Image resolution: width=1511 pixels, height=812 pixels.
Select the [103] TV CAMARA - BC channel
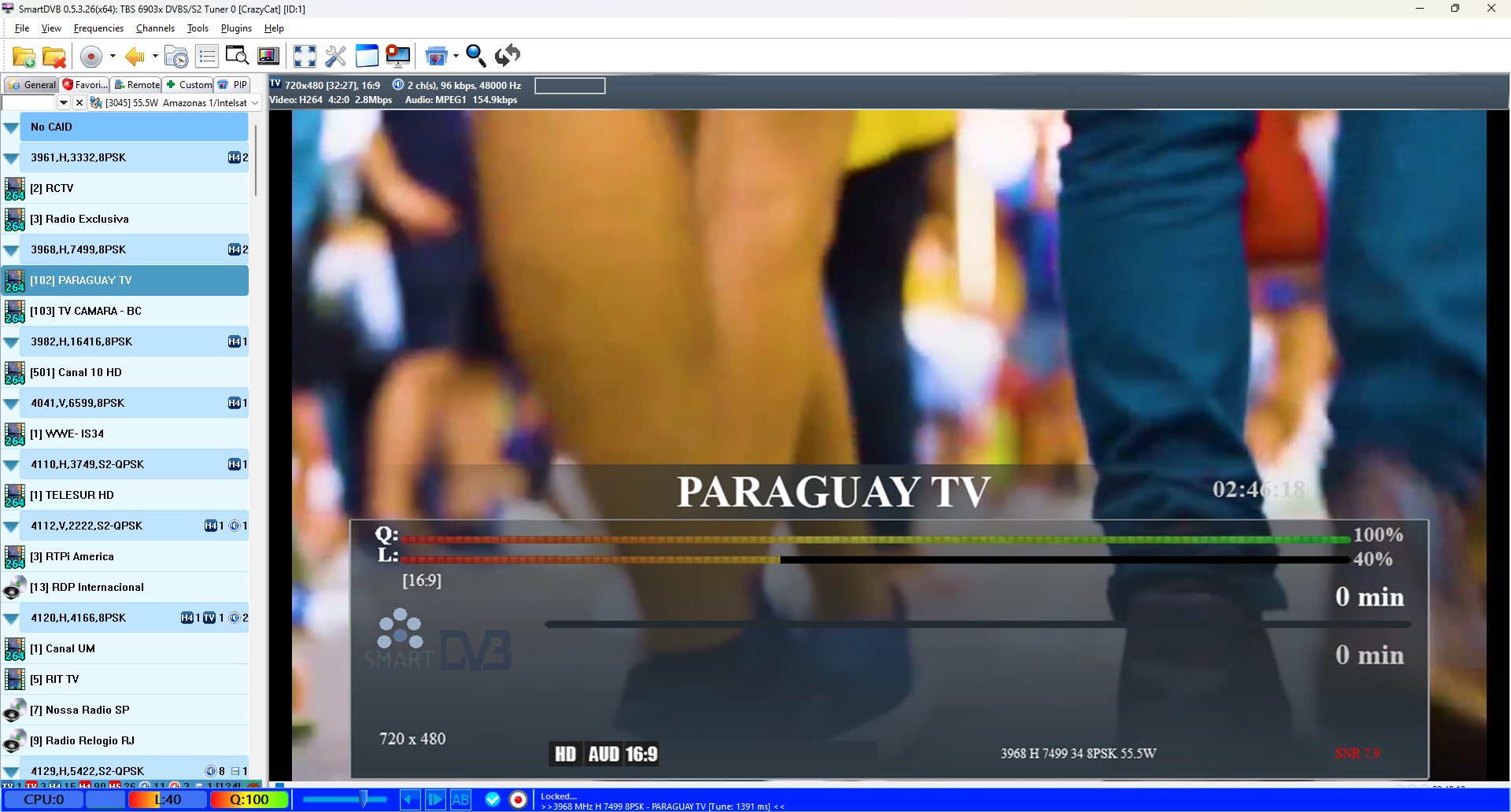(x=126, y=312)
